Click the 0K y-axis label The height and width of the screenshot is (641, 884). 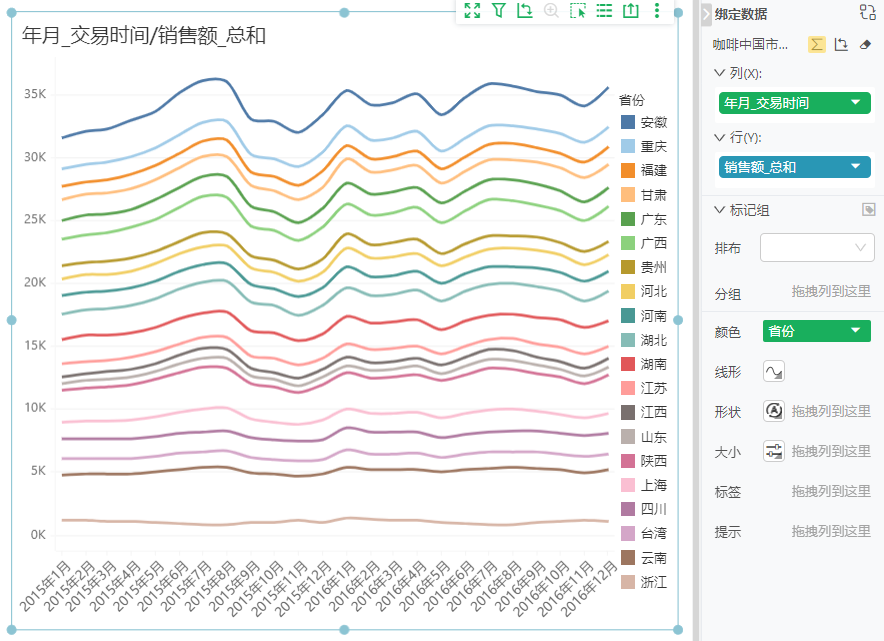click(38, 534)
